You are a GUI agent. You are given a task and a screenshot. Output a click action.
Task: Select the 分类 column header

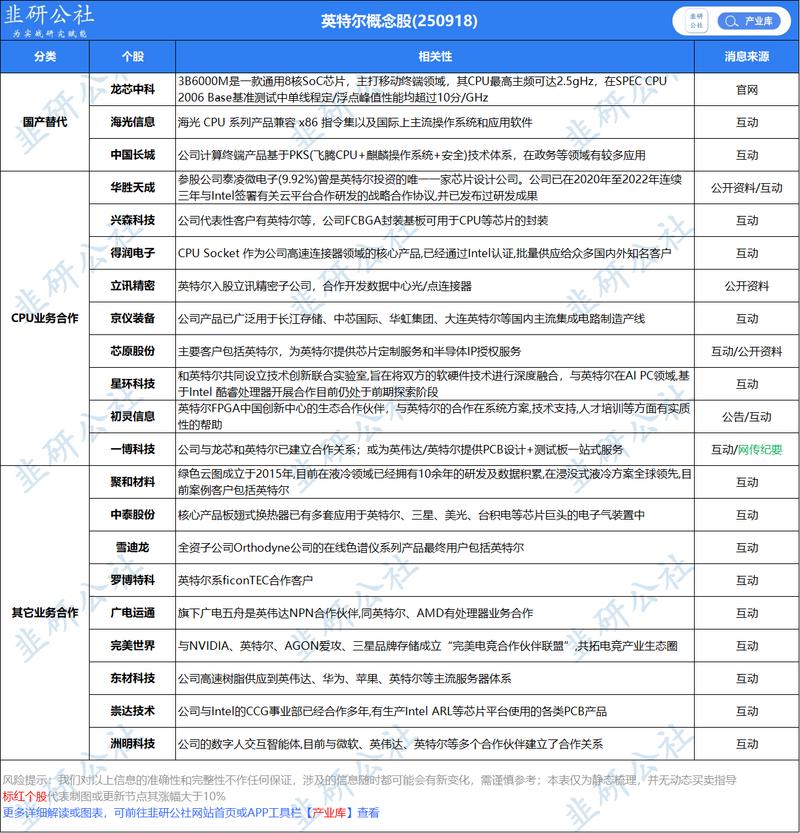tap(45, 57)
